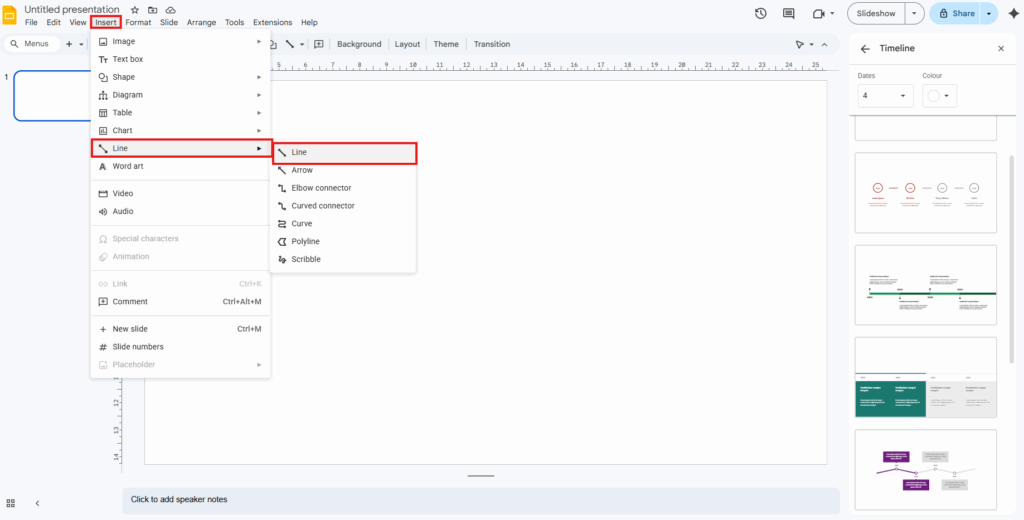Open the comments history icon

789,13
